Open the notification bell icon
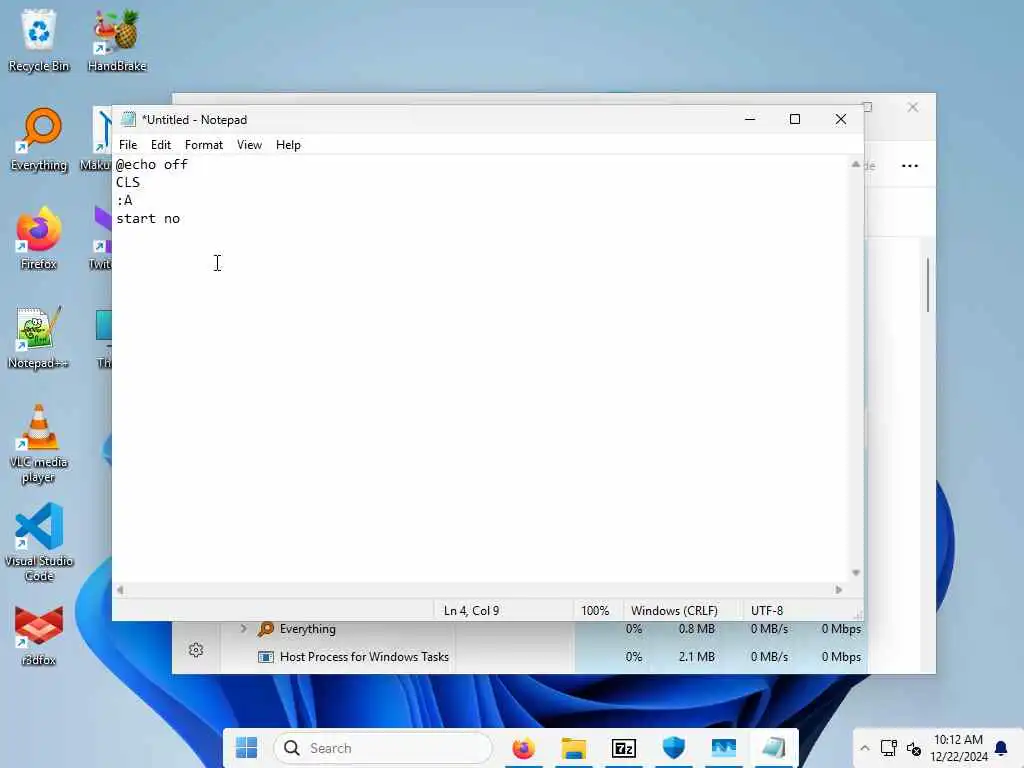The height and width of the screenshot is (768, 1024). point(1000,748)
